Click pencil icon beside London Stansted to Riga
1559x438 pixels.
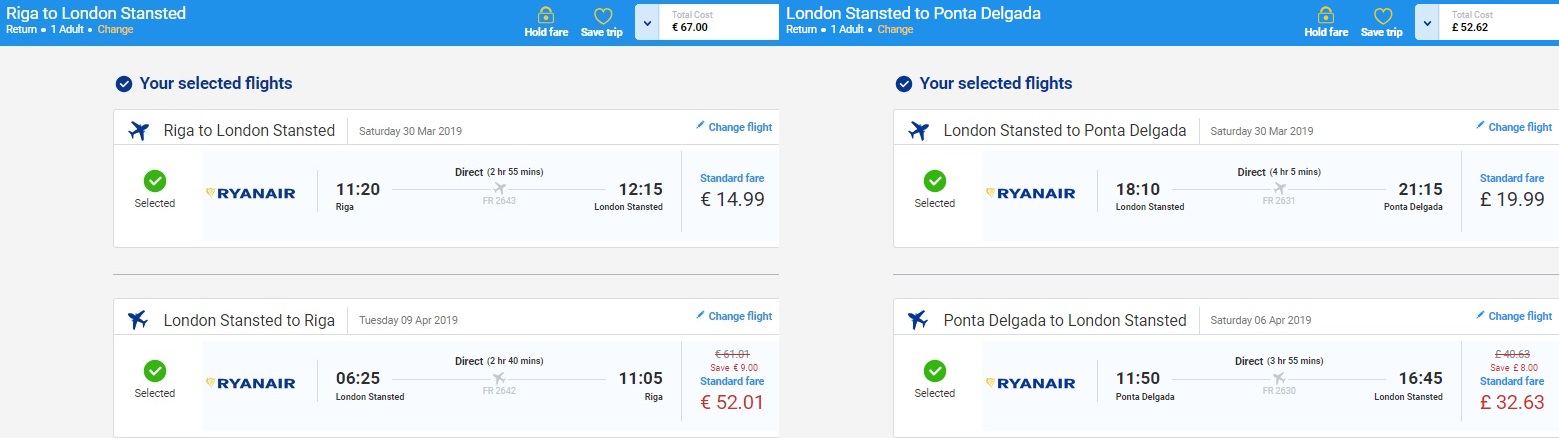point(700,315)
